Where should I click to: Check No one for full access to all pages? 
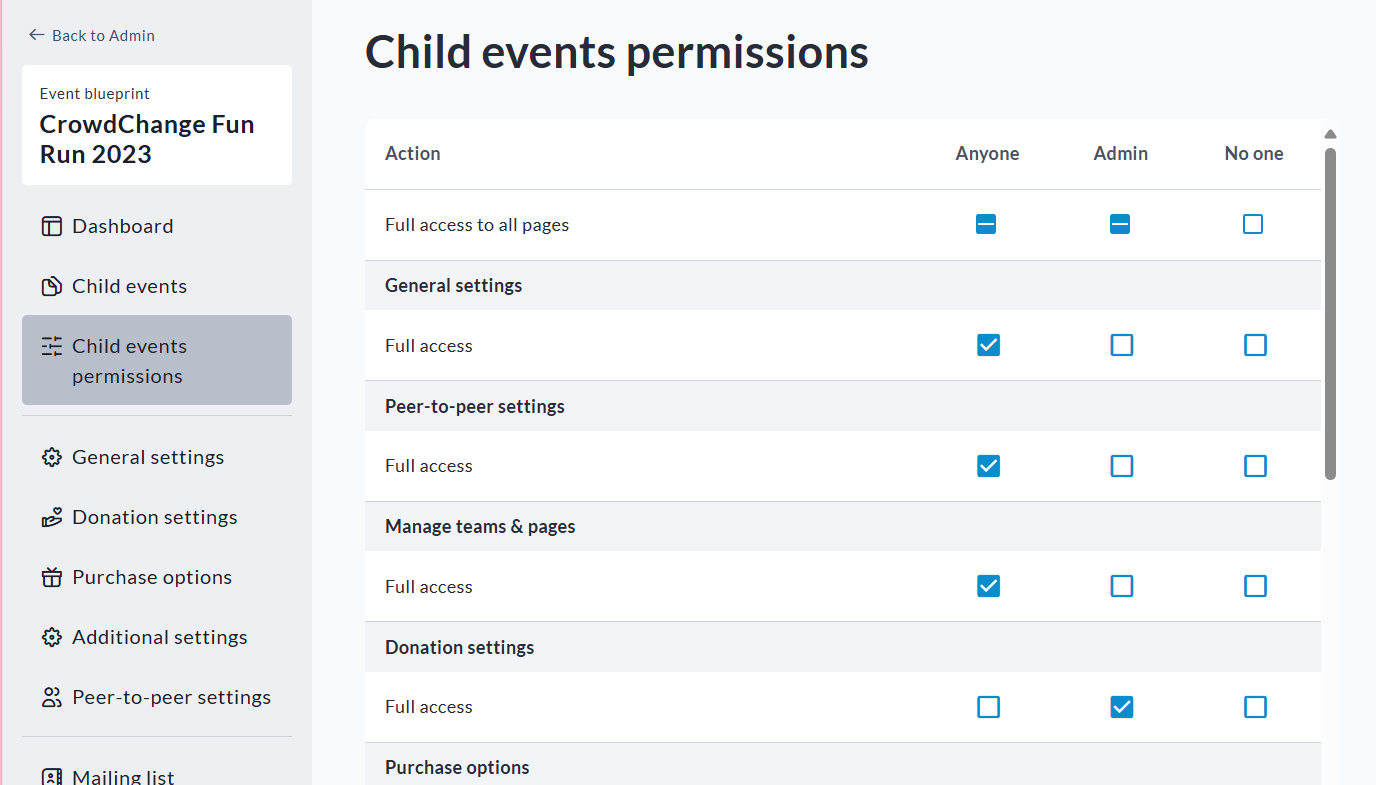(1253, 224)
